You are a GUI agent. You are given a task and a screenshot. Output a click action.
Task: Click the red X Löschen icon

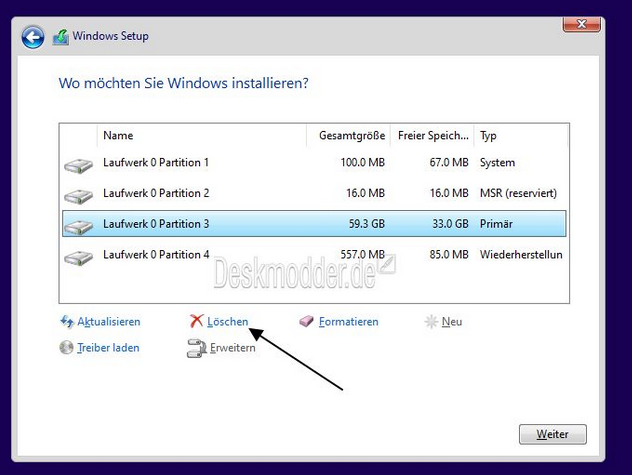click(196, 321)
